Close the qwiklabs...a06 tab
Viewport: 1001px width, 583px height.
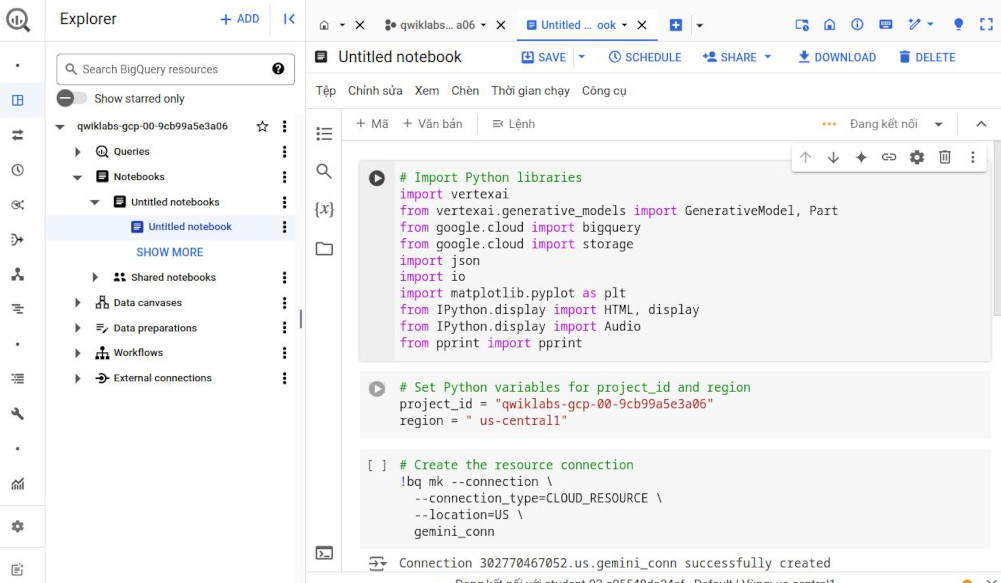coord(501,26)
